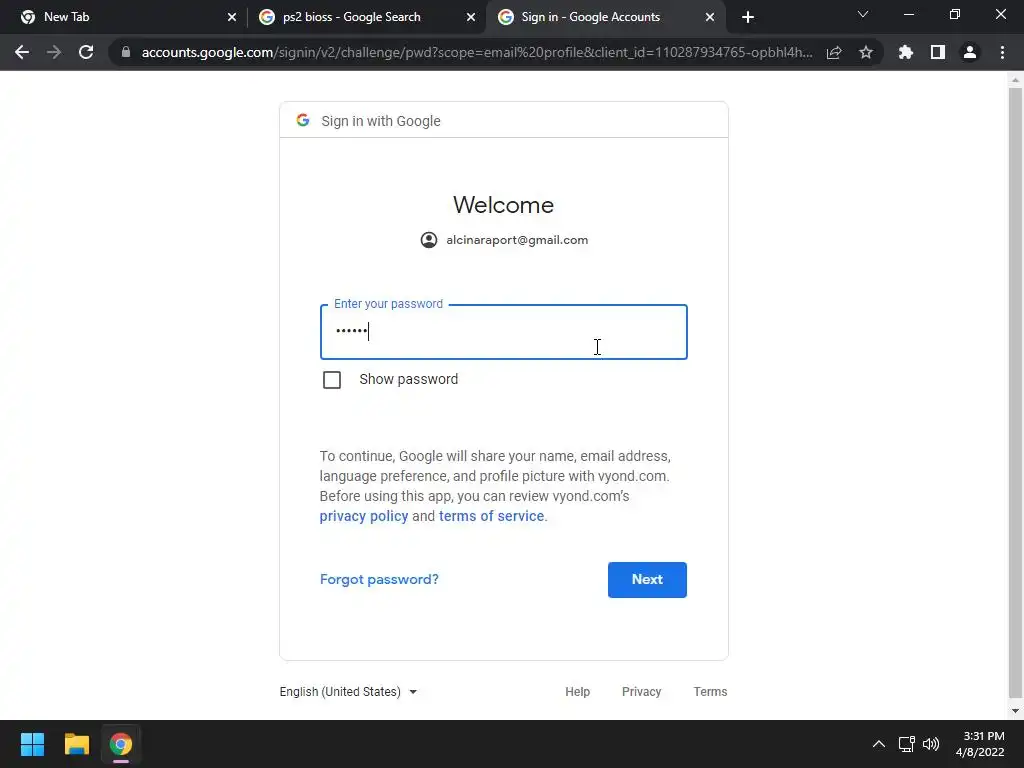Open the Windows Start menu

32,744
